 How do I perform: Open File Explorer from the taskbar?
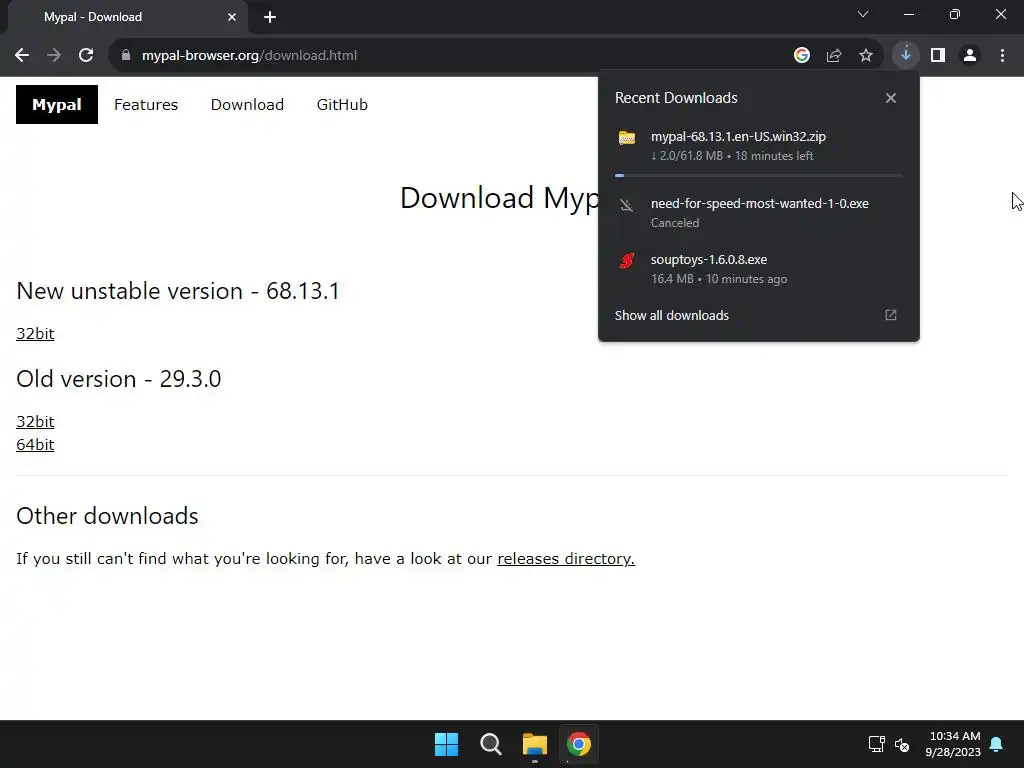(x=535, y=744)
